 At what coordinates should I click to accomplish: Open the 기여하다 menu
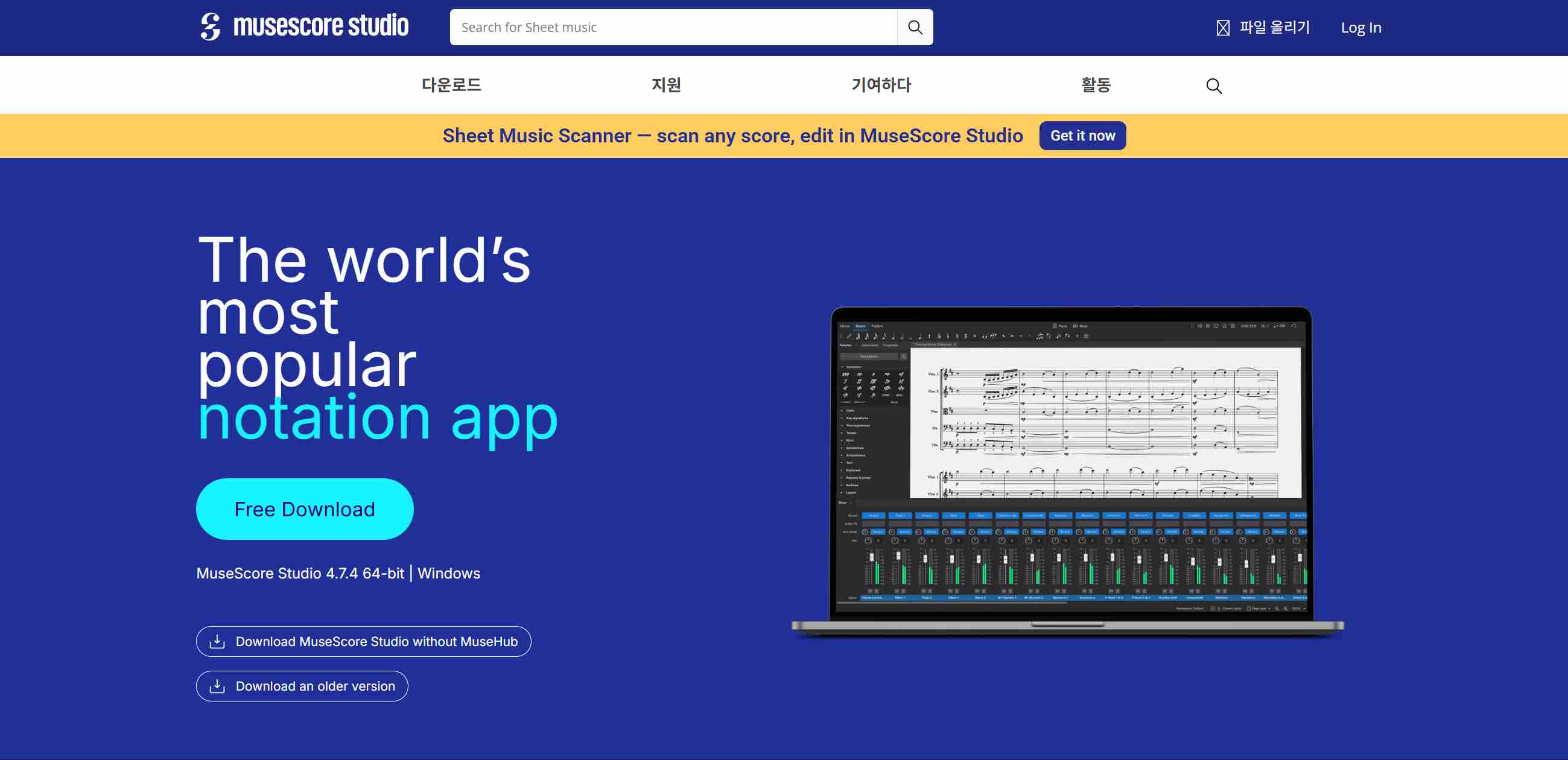pos(881,84)
